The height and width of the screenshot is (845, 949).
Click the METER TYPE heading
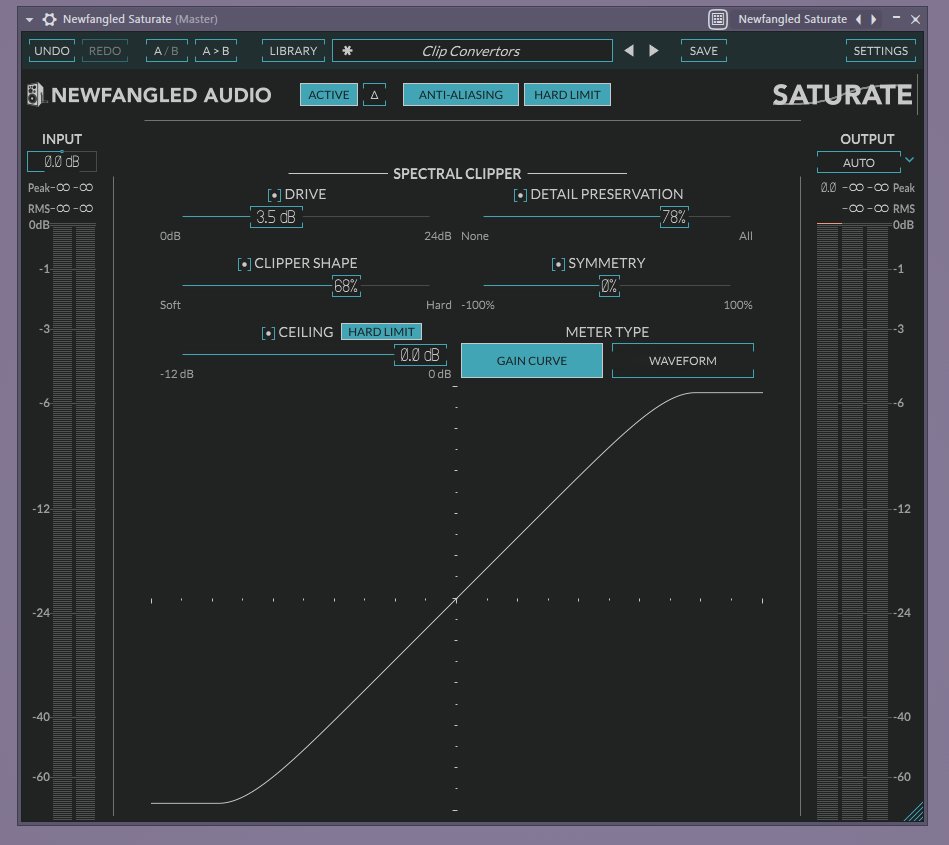click(607, 332)
